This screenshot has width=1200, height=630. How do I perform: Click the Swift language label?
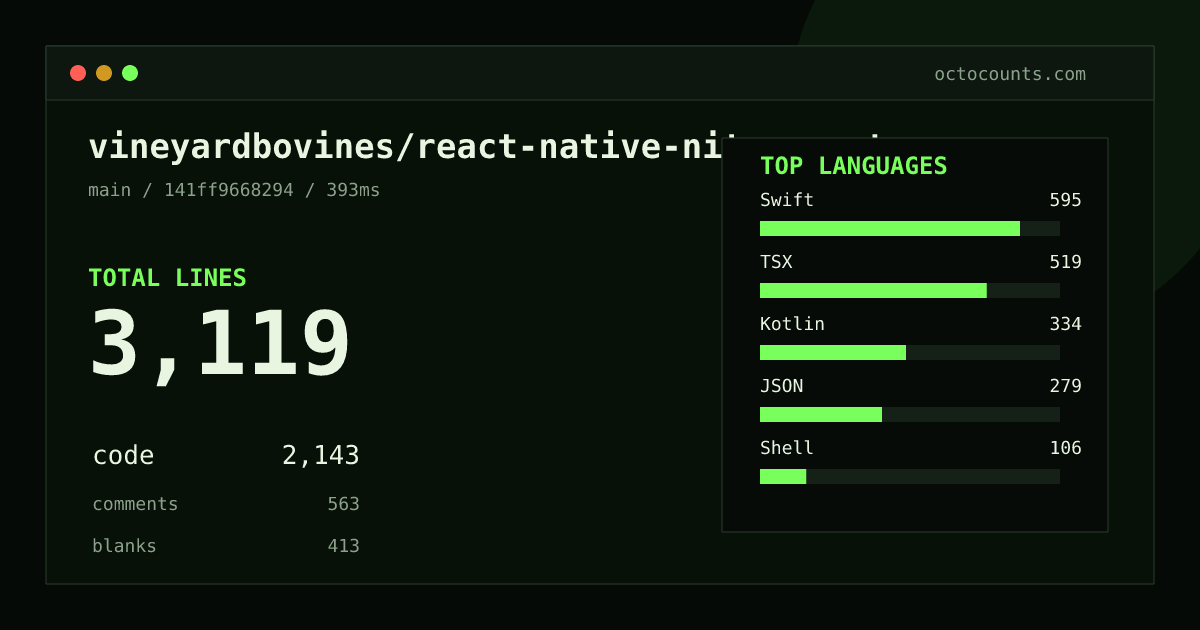click(787, 200)
